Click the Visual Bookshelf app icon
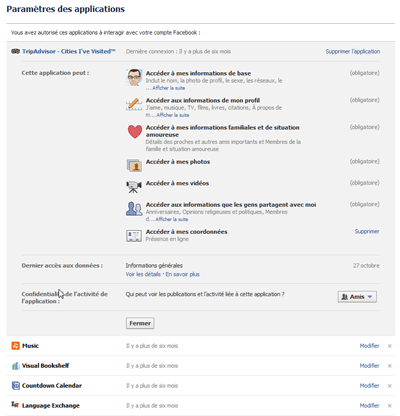This screenshot has width=400, height=416. click(x=15, y=366)
